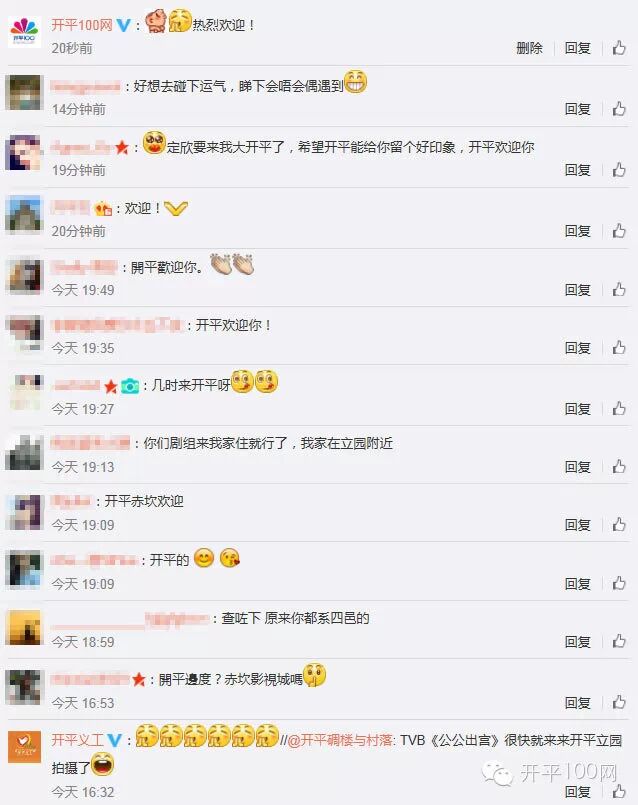This screenshot has height=805, width=638.
Task: Delete the 开平100网 comment with 删除
Action: pos(529,48)
